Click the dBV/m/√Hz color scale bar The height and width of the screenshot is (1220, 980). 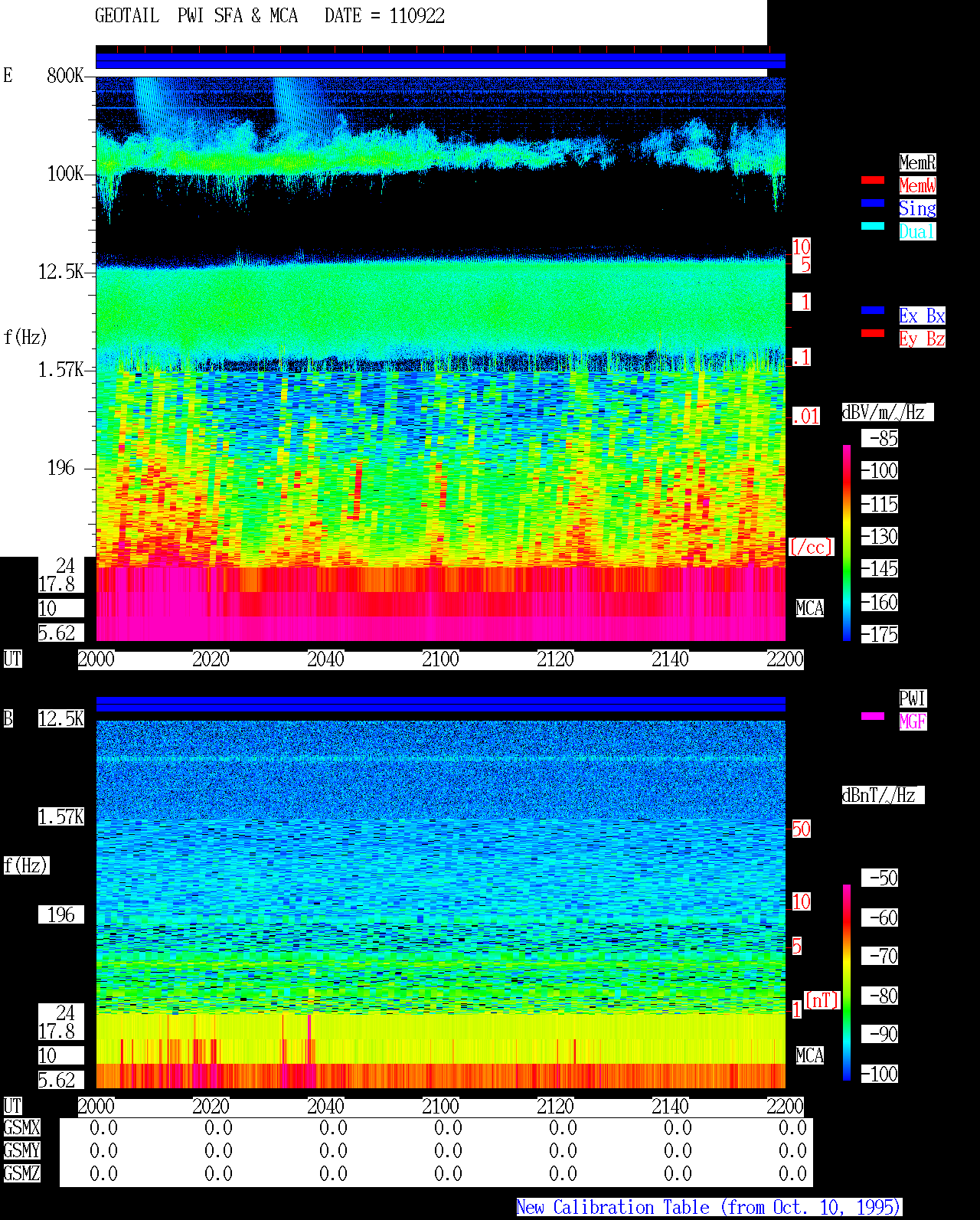[847, 542]
